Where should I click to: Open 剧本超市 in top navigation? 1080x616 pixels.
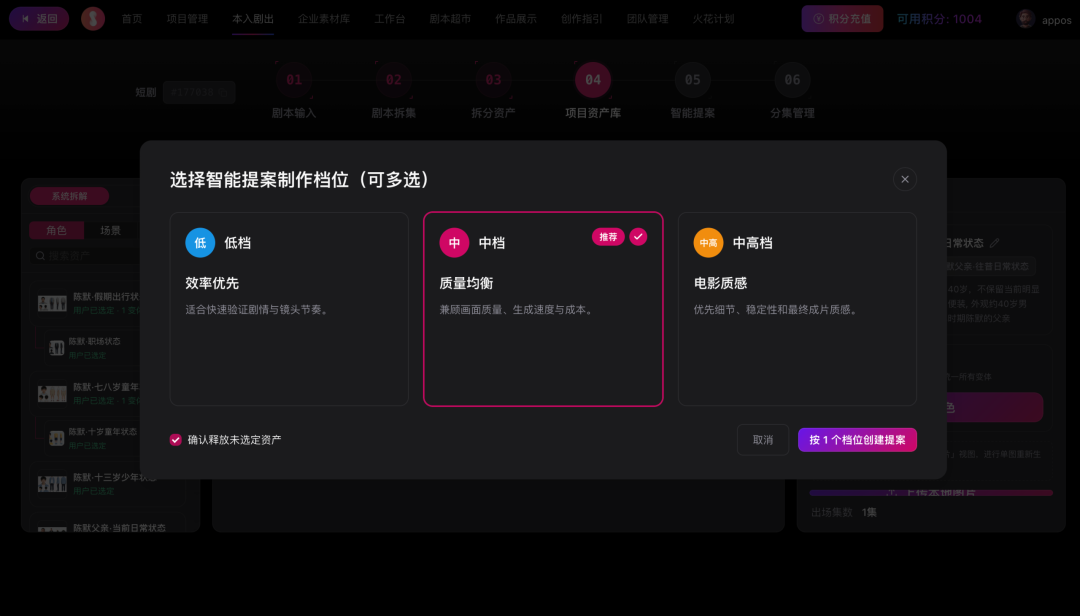[x=450, y=19]
